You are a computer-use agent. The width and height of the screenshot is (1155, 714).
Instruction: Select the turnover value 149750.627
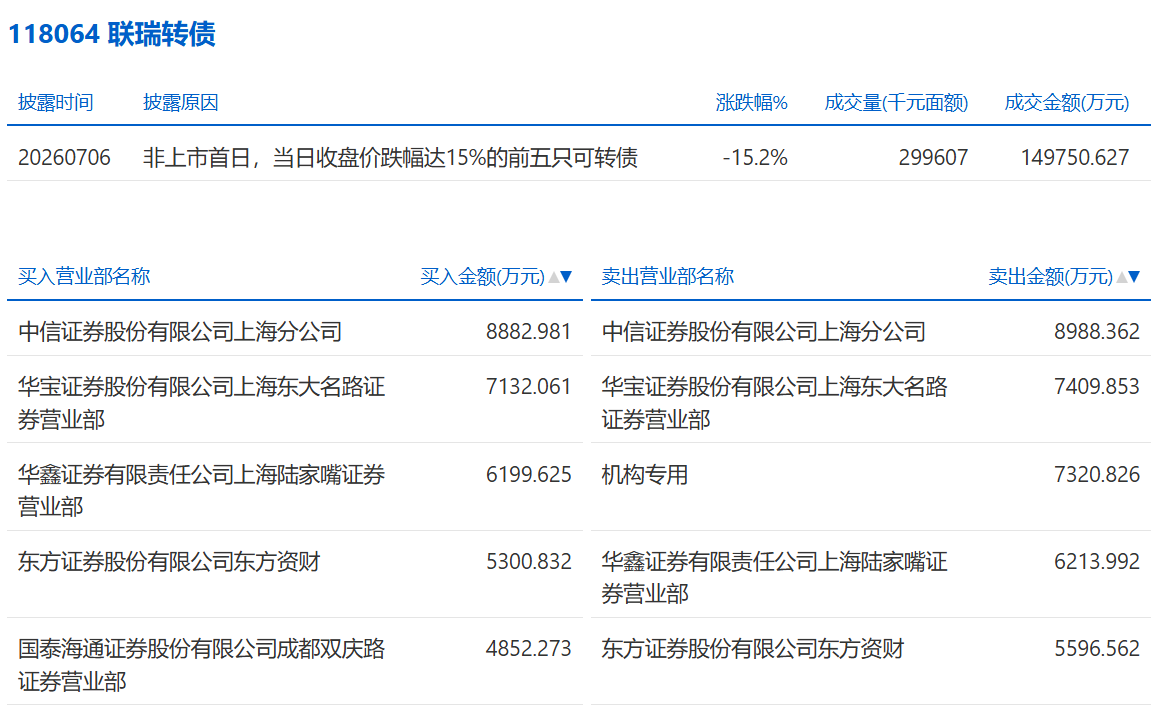(1075, 158)
